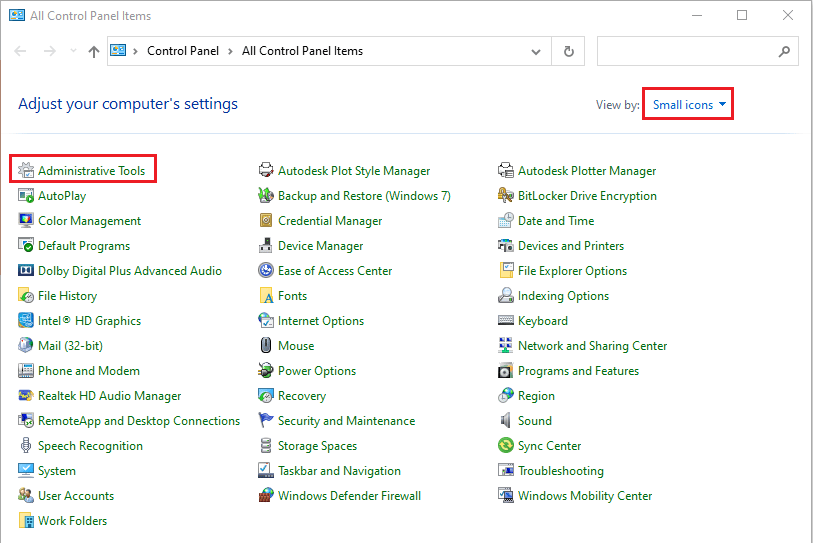The height and width of the screenshot is (543, 813).
Task: Open the Mail (32-bit) icon
Action: 25,345
